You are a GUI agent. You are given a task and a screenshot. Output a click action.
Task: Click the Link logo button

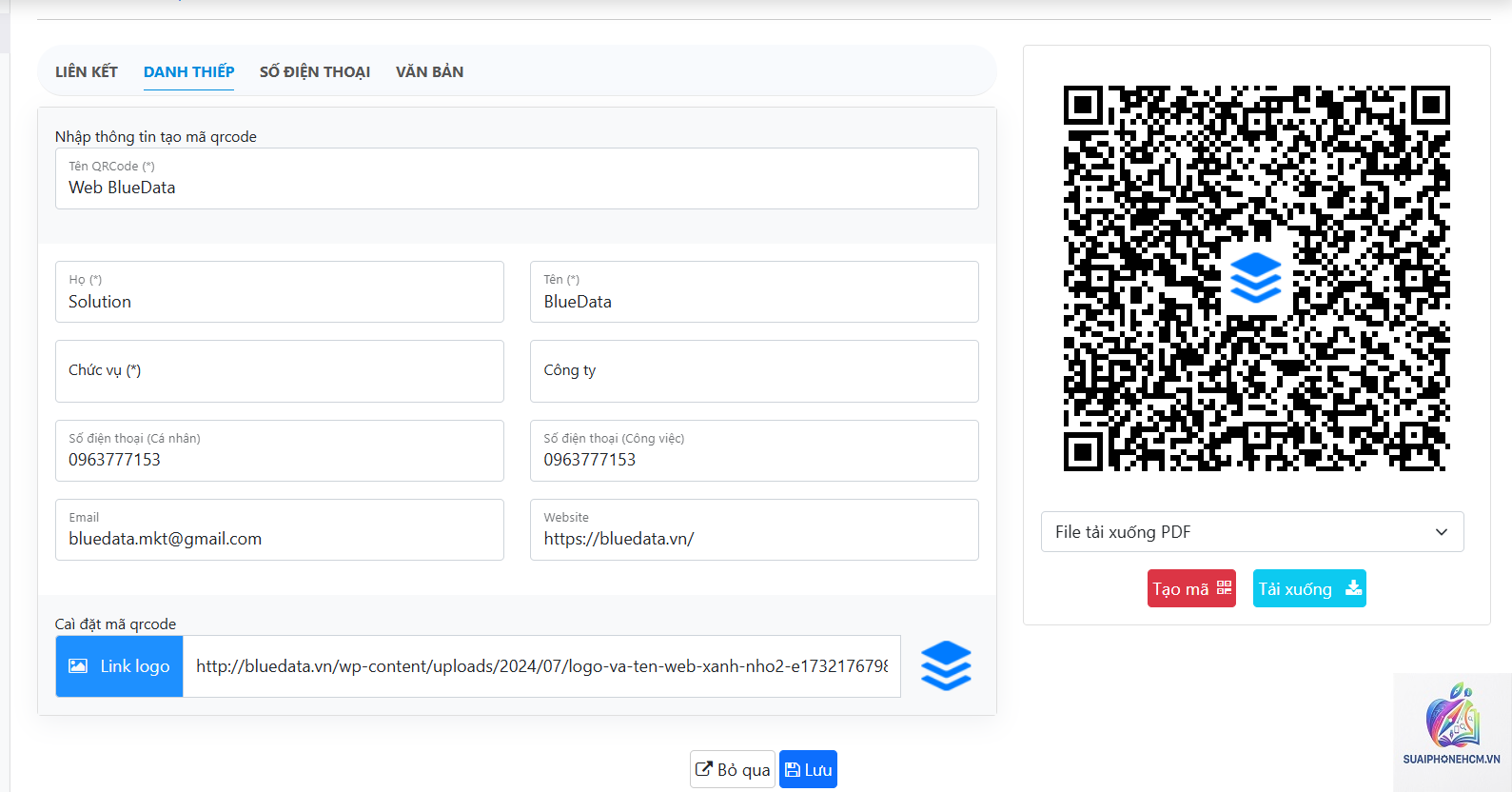[119, 666]
